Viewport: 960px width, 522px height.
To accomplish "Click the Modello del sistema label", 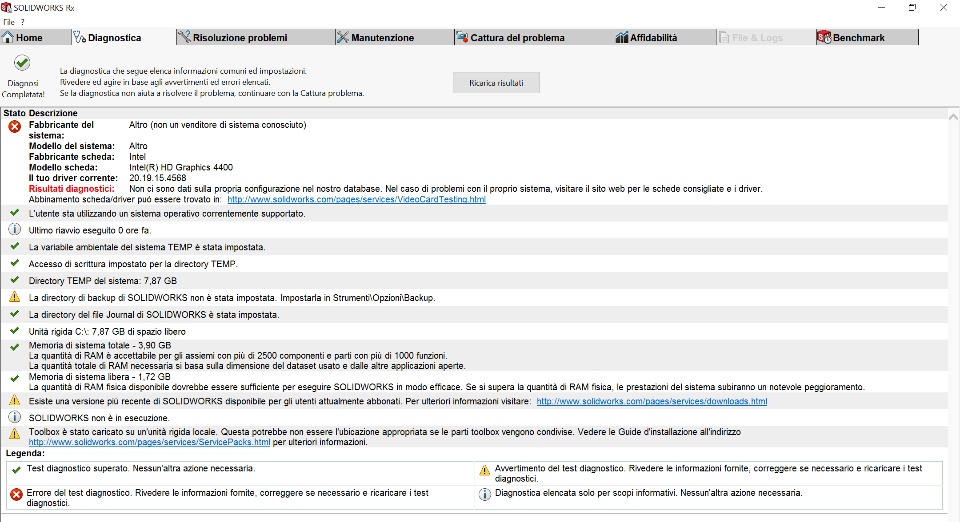I will [72, 146].
